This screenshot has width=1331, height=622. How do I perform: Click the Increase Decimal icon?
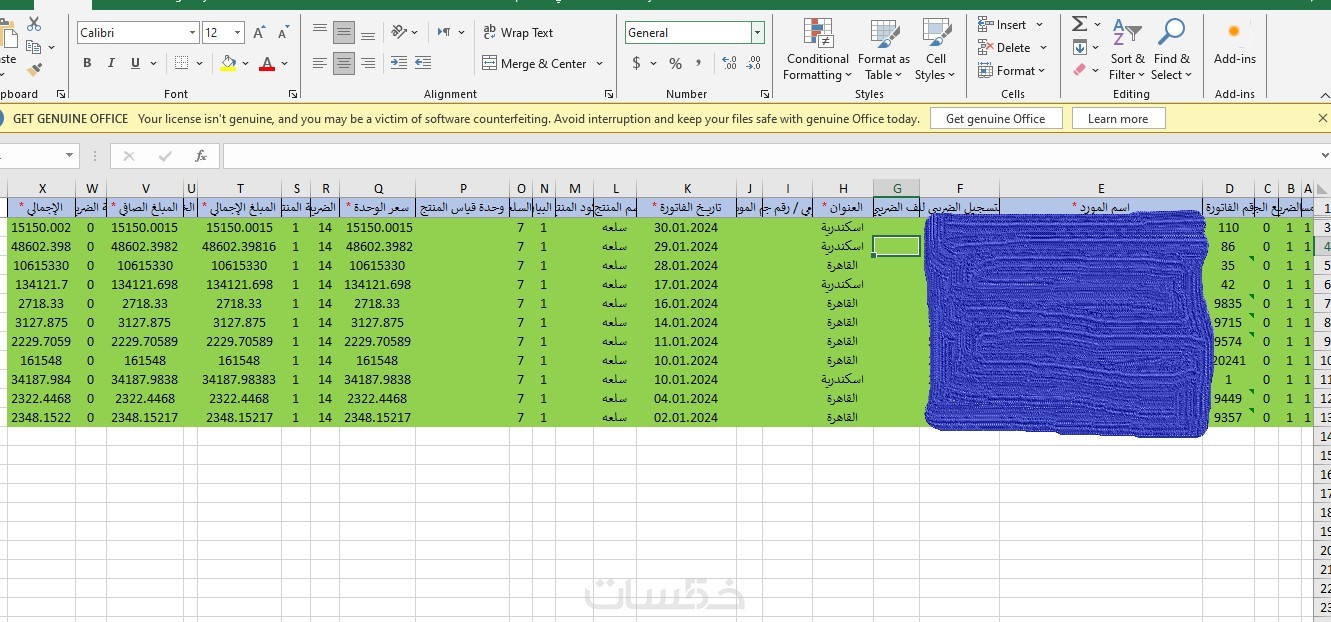729,63
